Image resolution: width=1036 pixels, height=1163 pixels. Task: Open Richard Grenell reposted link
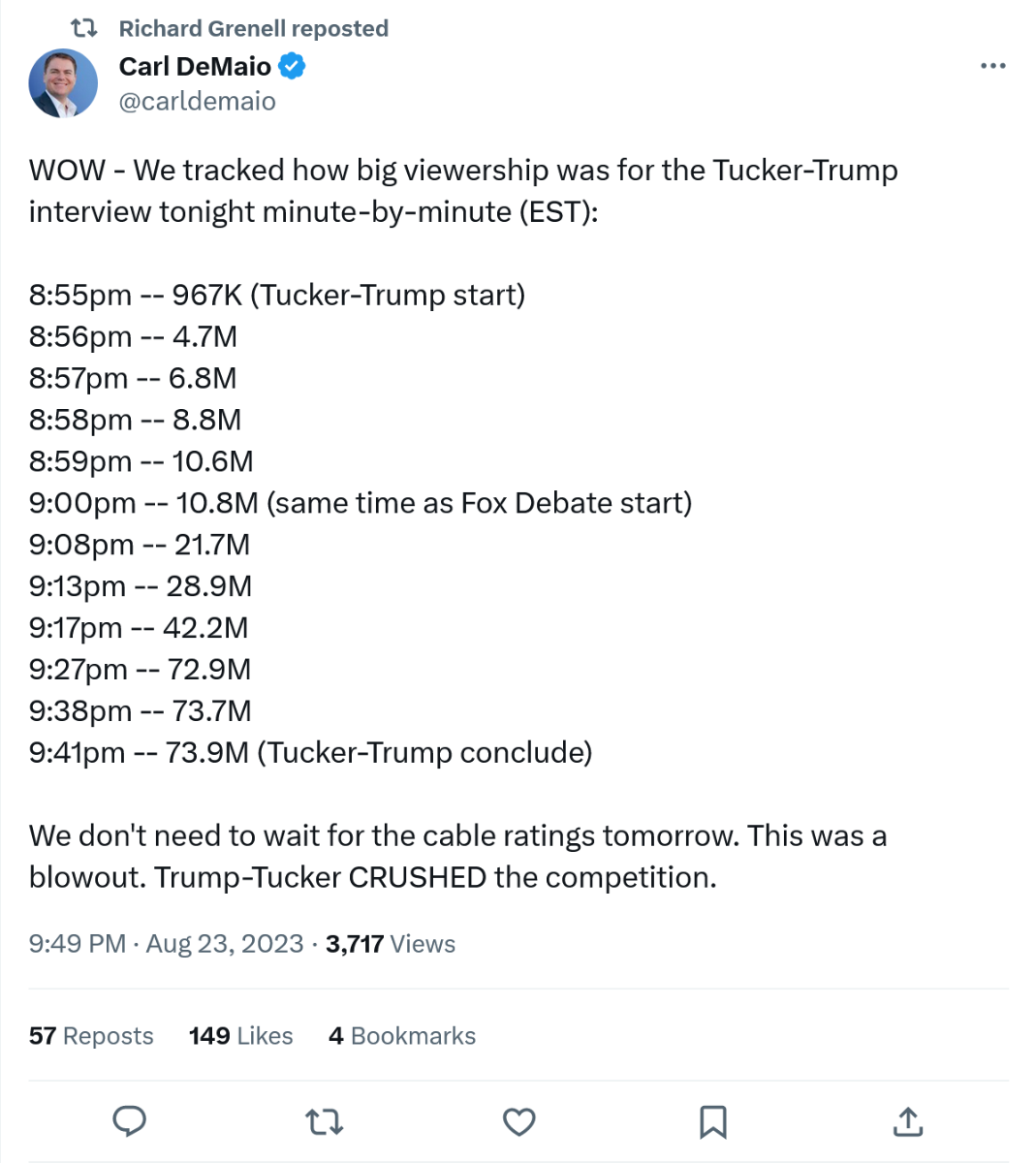(x=253, y=28)
